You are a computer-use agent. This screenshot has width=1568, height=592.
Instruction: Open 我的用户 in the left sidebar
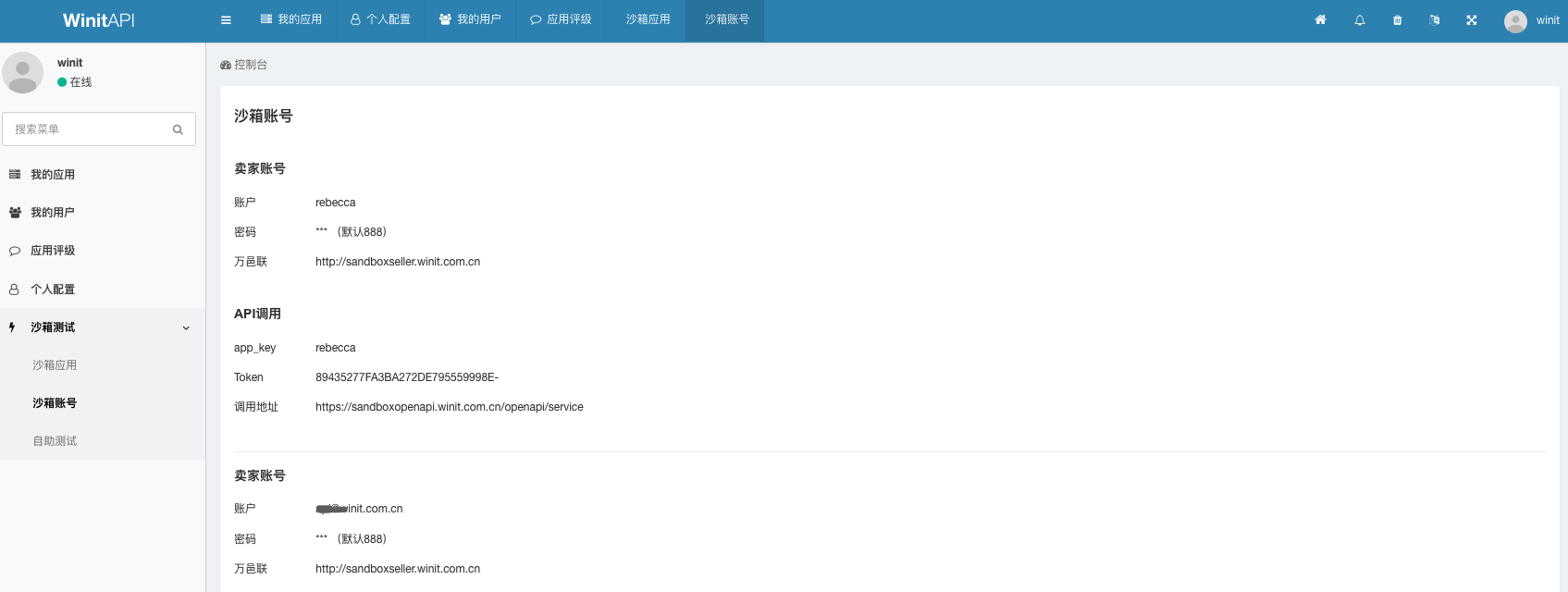53,213
